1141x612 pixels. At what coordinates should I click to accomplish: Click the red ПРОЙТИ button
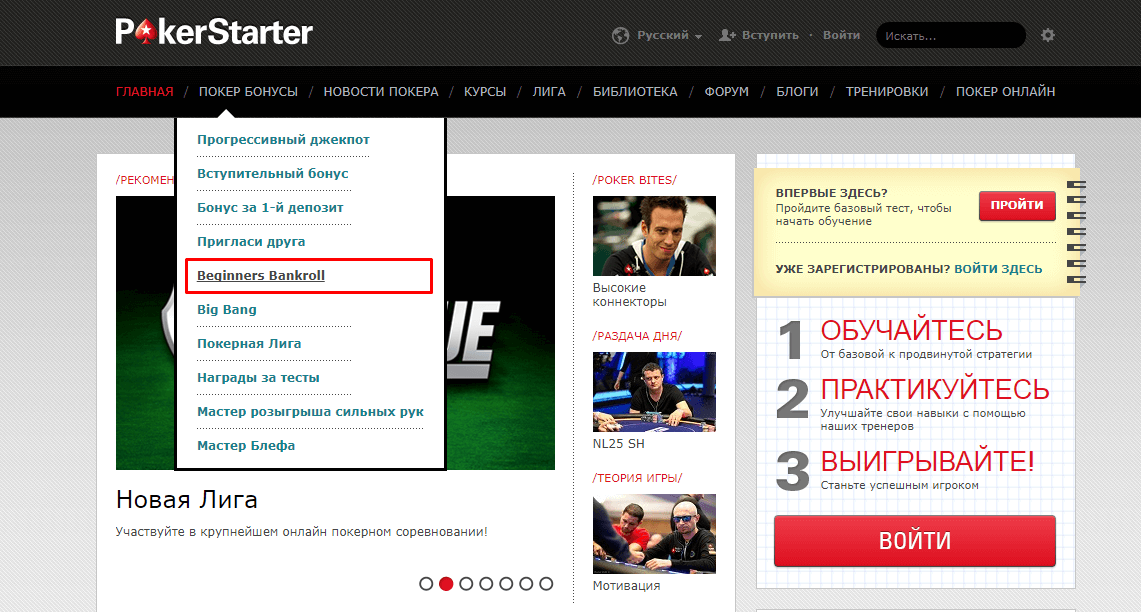(x=1017, y=205)
